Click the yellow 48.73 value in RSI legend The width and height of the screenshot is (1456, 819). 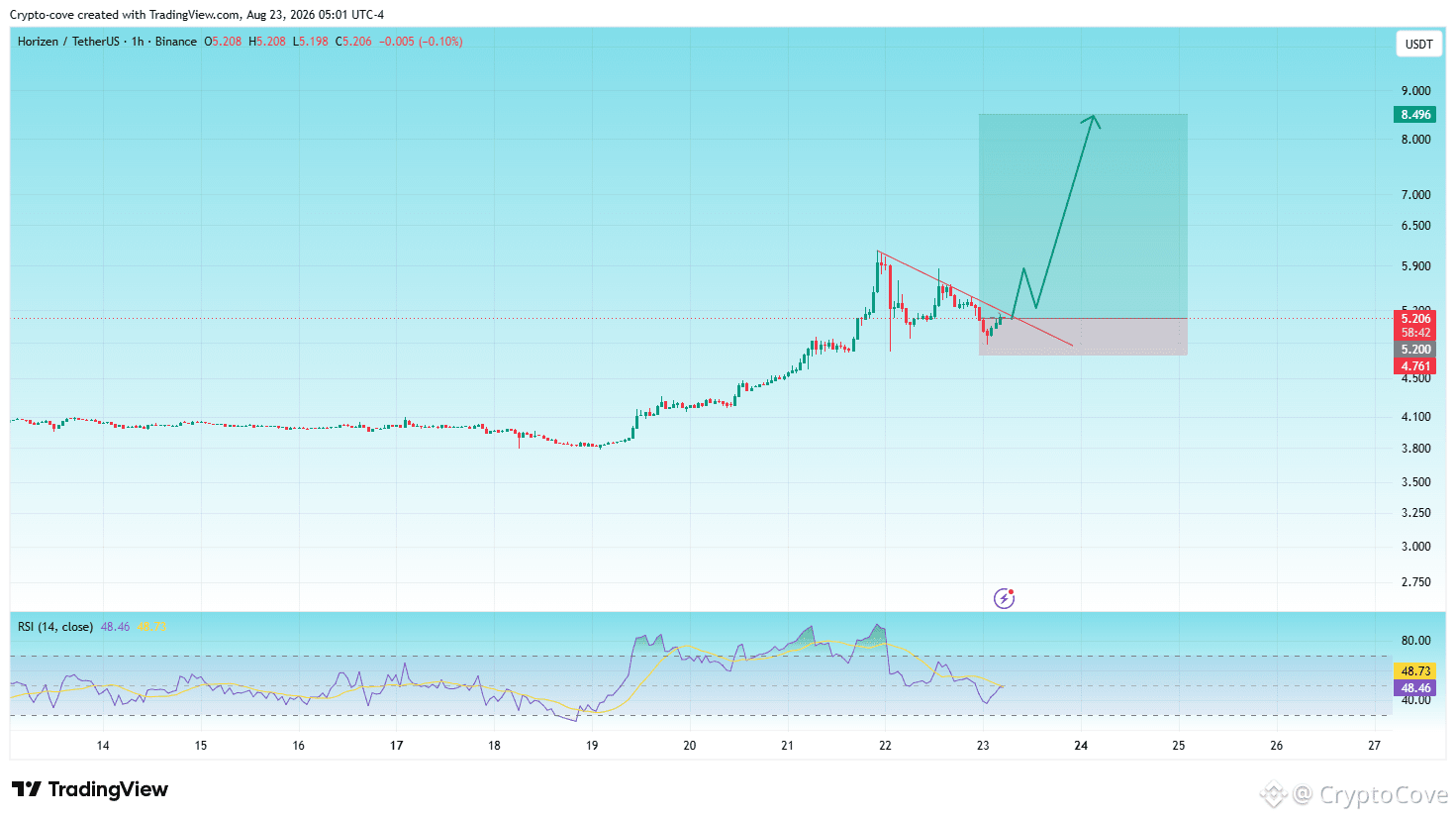[151, 627]
